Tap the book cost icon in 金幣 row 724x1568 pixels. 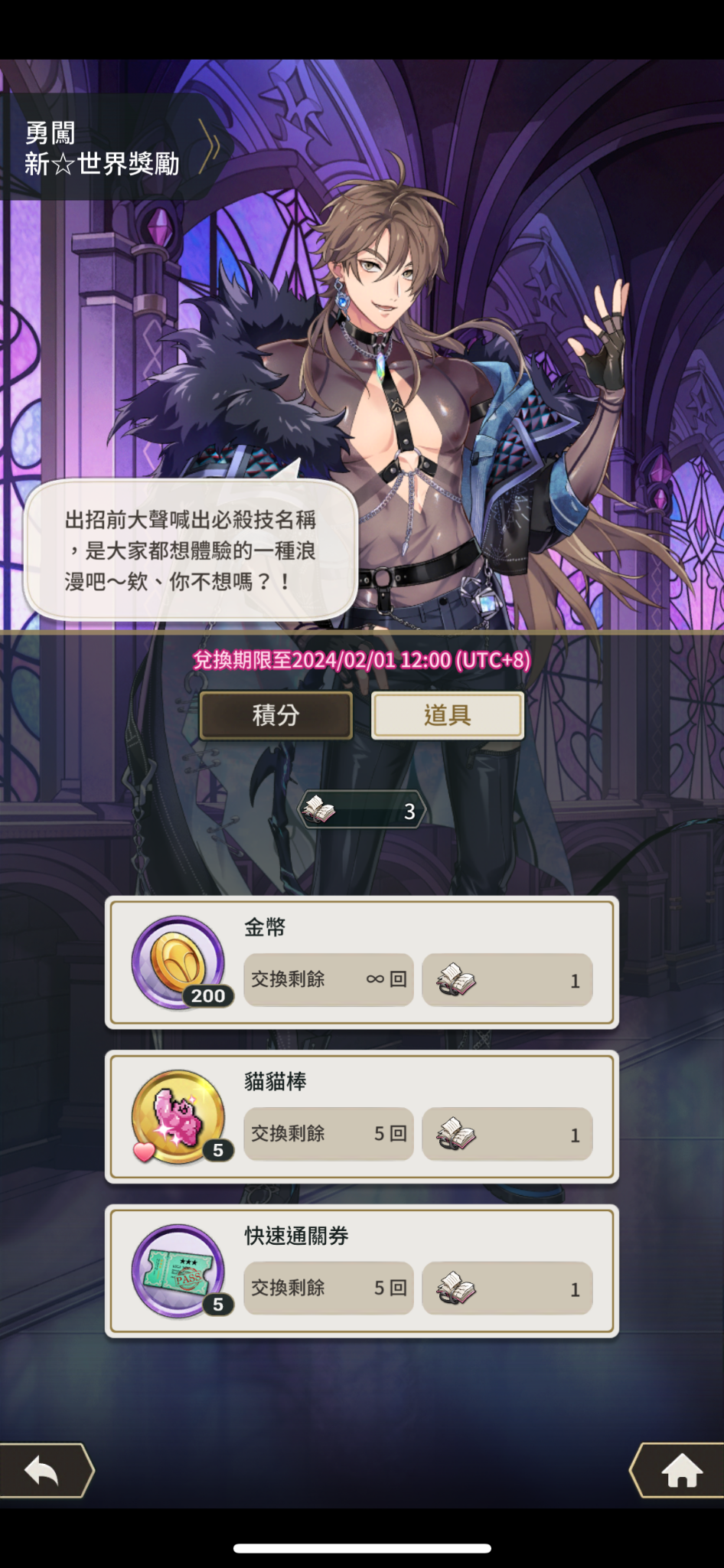pos(456,980)
